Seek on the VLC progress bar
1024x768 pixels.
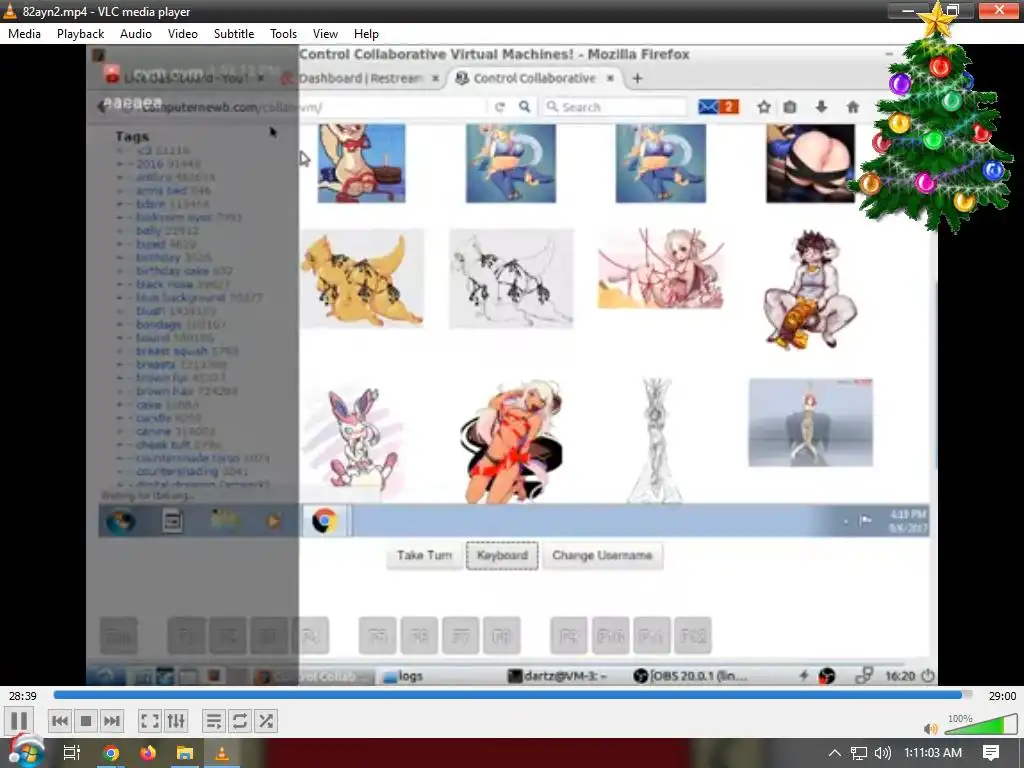coord(513,696)
